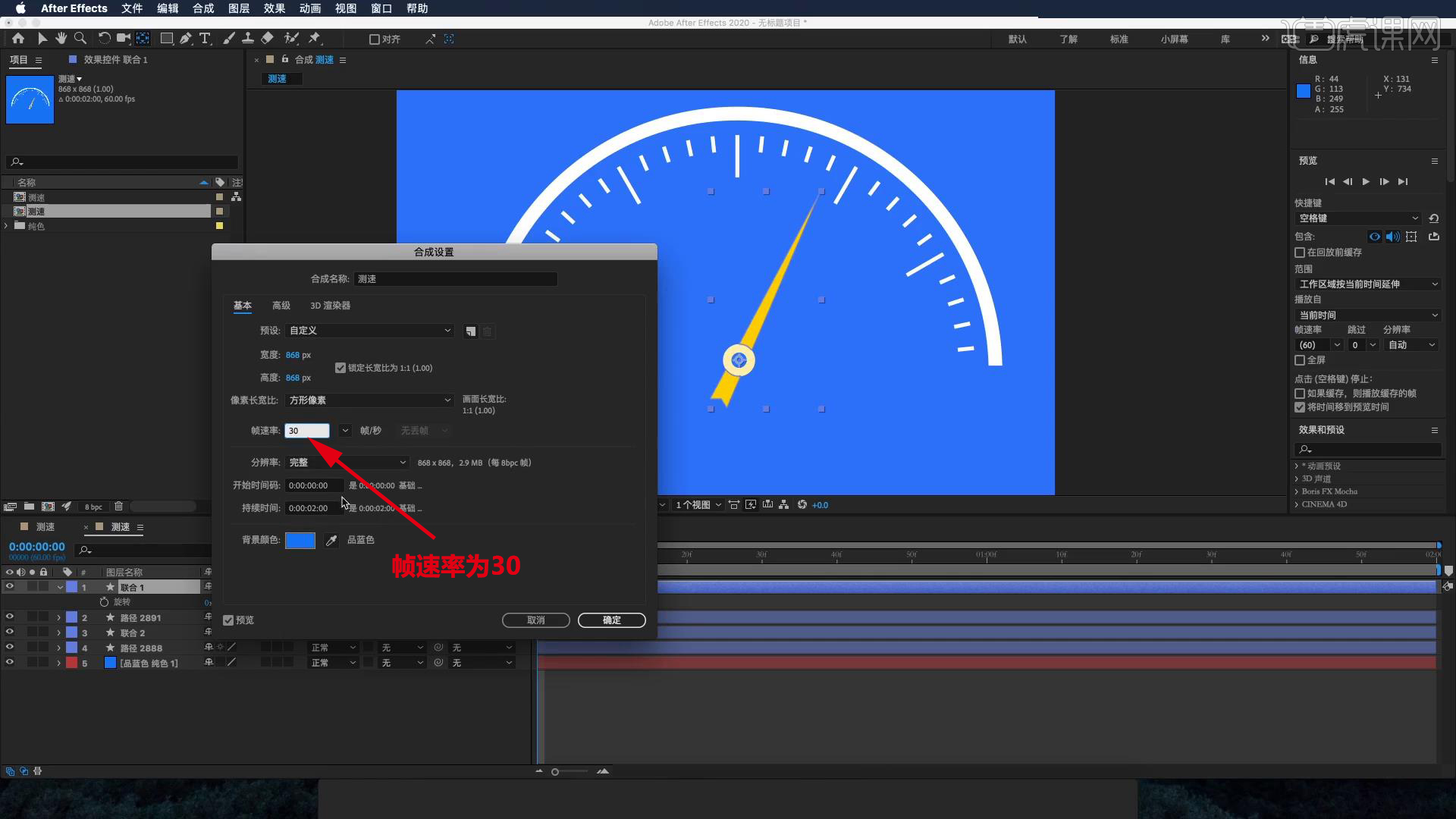Hide the 品蓝色 纯色 1 layer
The image size is (1456, 819).
coord(10,662)
